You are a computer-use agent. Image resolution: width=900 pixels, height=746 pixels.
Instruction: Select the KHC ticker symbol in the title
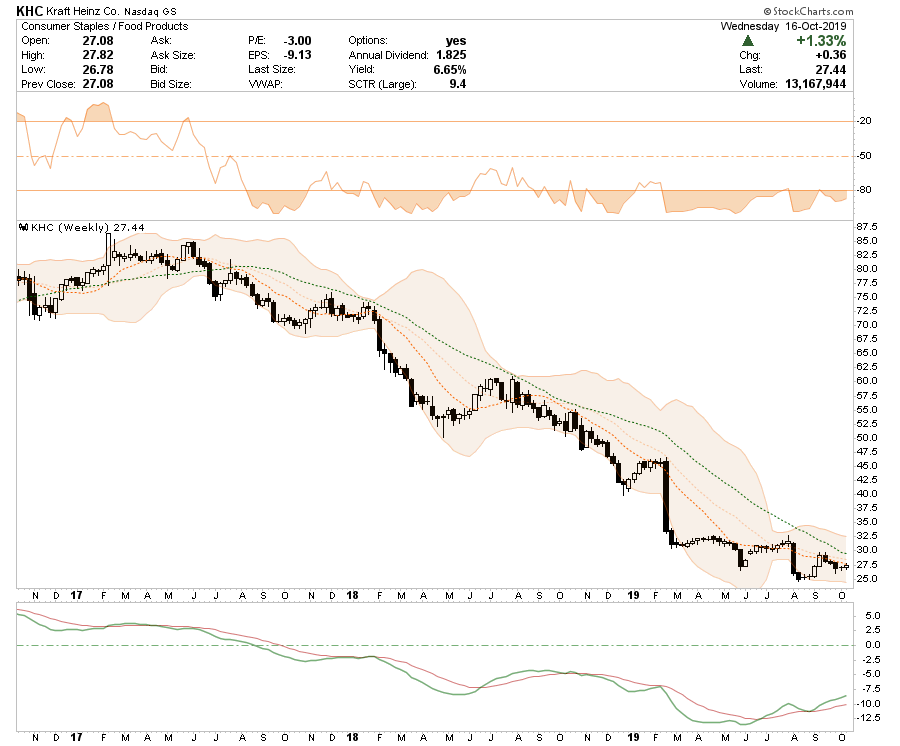(x=29, y=11)
